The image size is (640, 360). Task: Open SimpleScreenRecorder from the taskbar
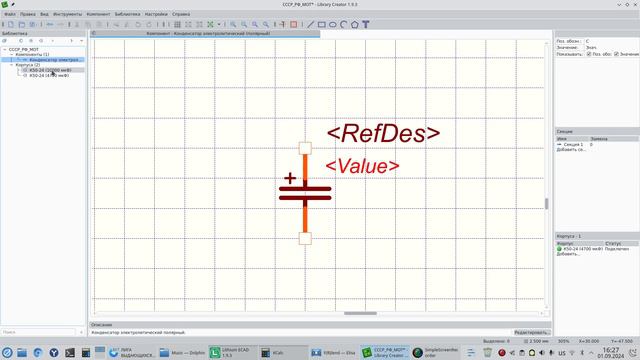(x=435, y=352)
